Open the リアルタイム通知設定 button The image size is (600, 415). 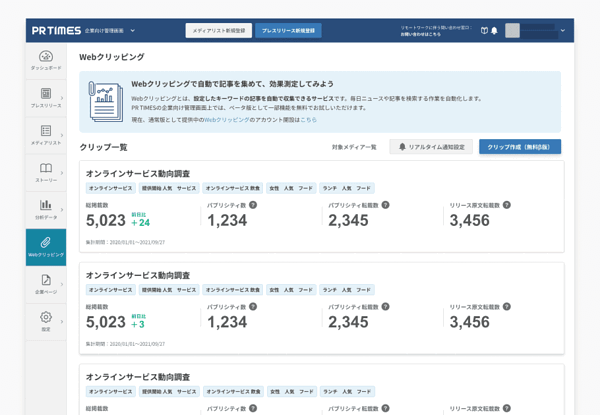tap(431, 147)
